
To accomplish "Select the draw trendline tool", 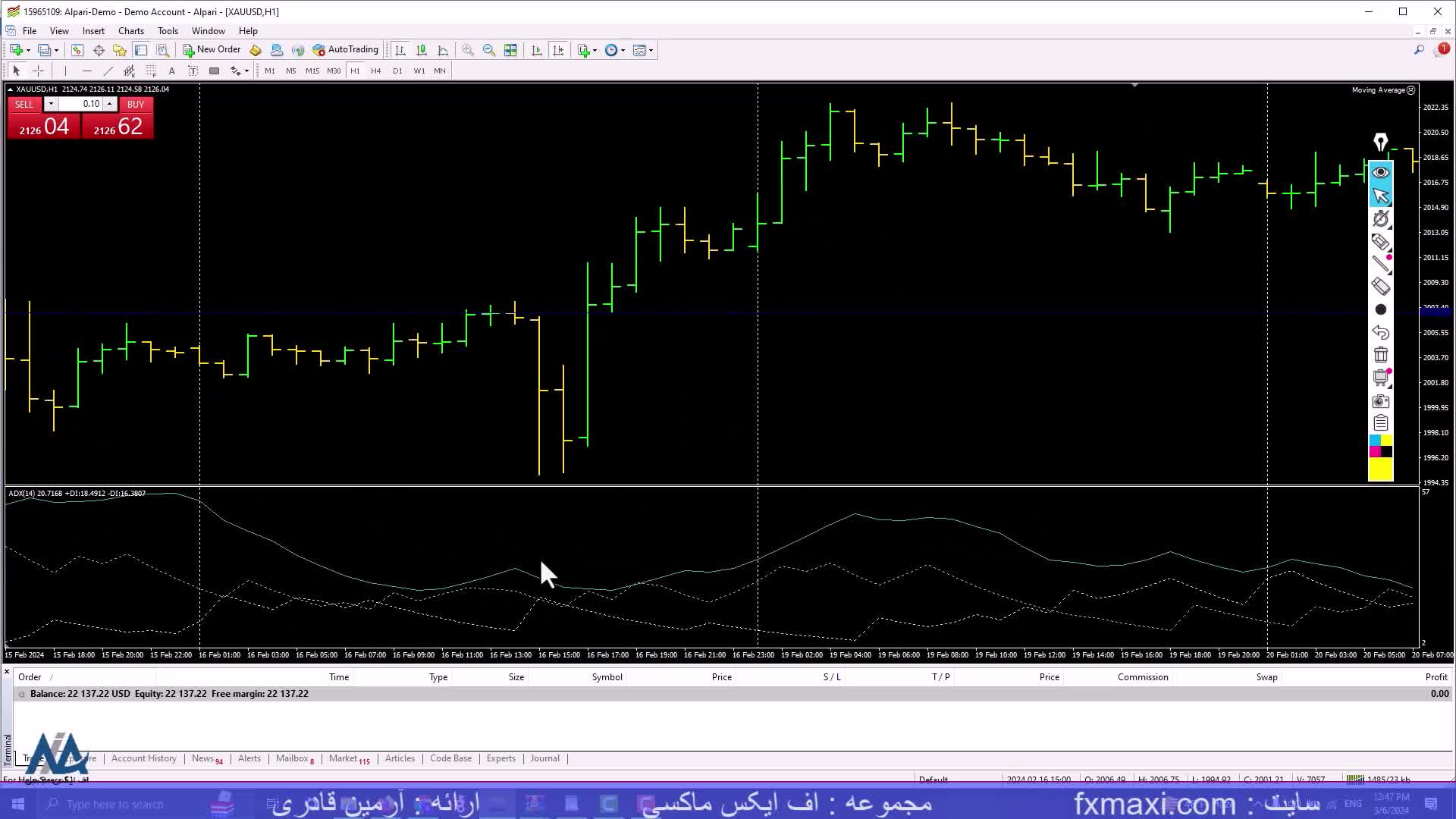I will [108, 71].
